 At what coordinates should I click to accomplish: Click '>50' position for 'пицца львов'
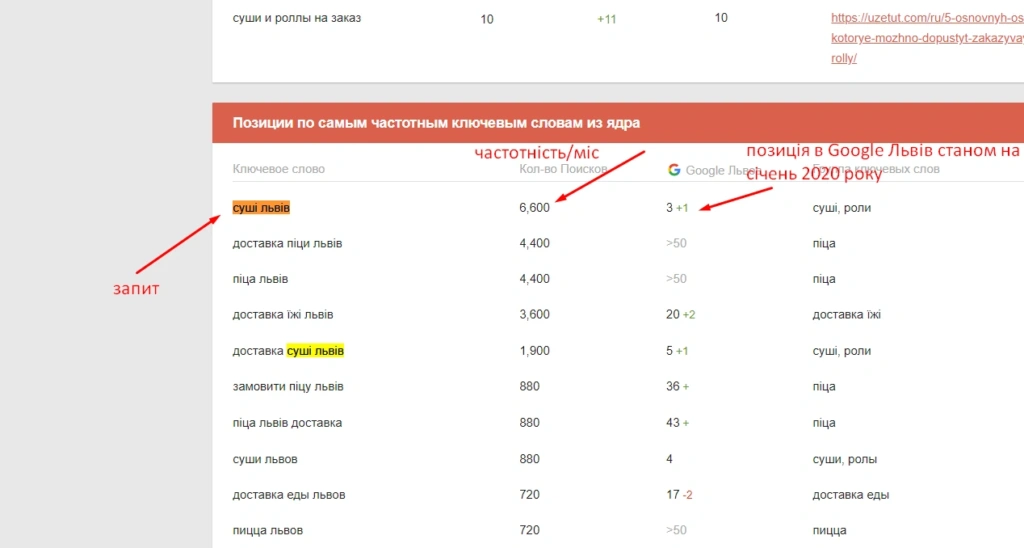[676, 530]
